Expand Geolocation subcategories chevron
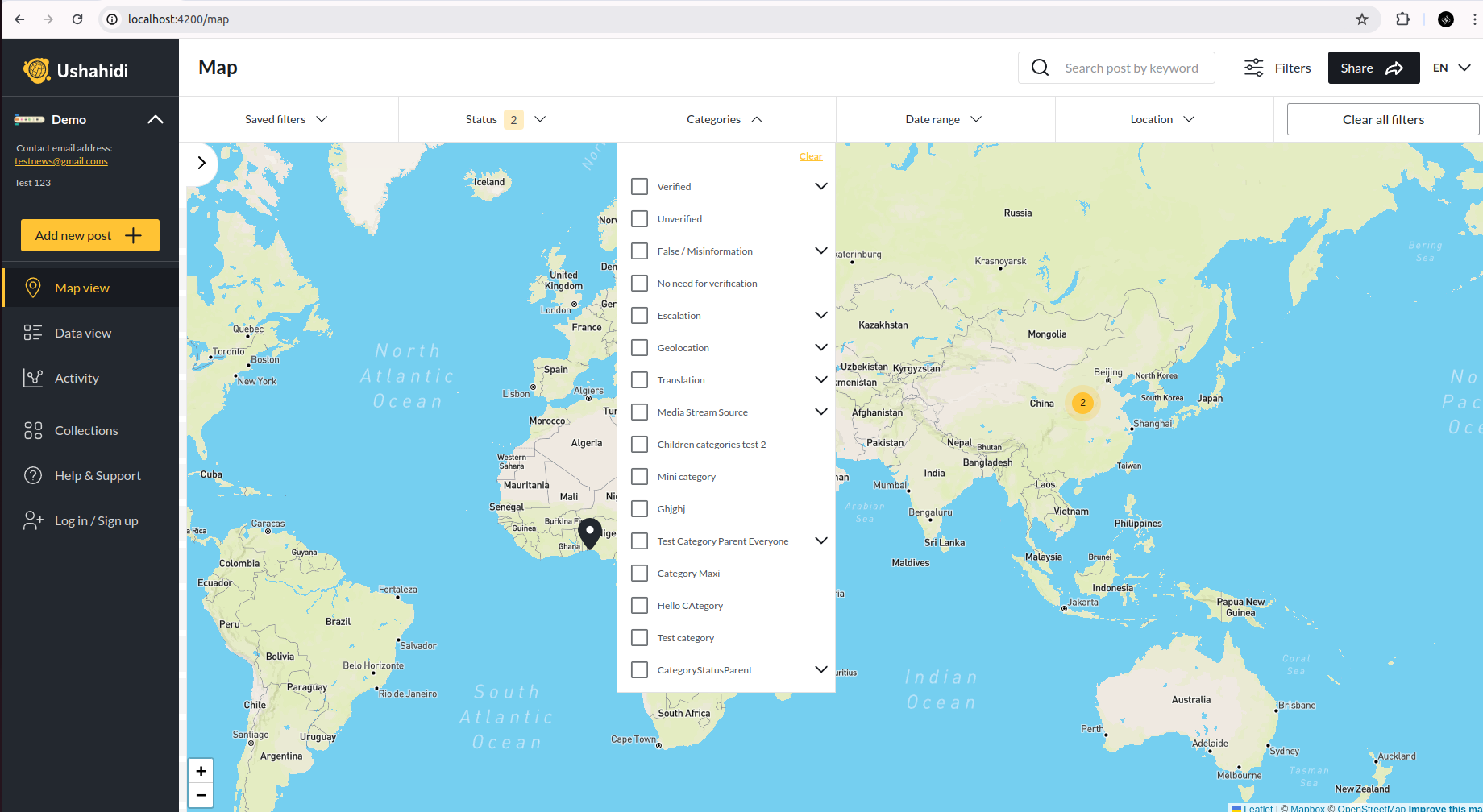1483x812 pixels. click(x=821, y=347)
